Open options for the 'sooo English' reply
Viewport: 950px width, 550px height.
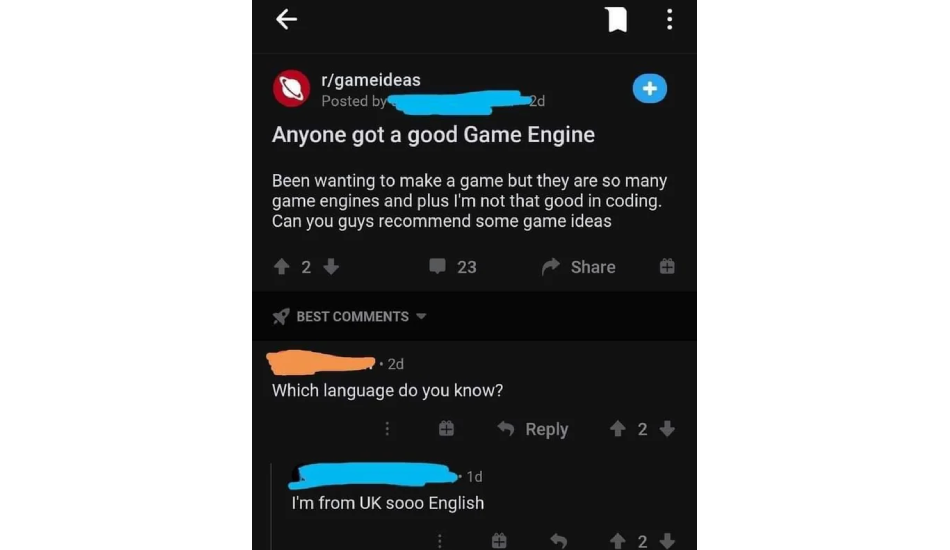point(440,540)
